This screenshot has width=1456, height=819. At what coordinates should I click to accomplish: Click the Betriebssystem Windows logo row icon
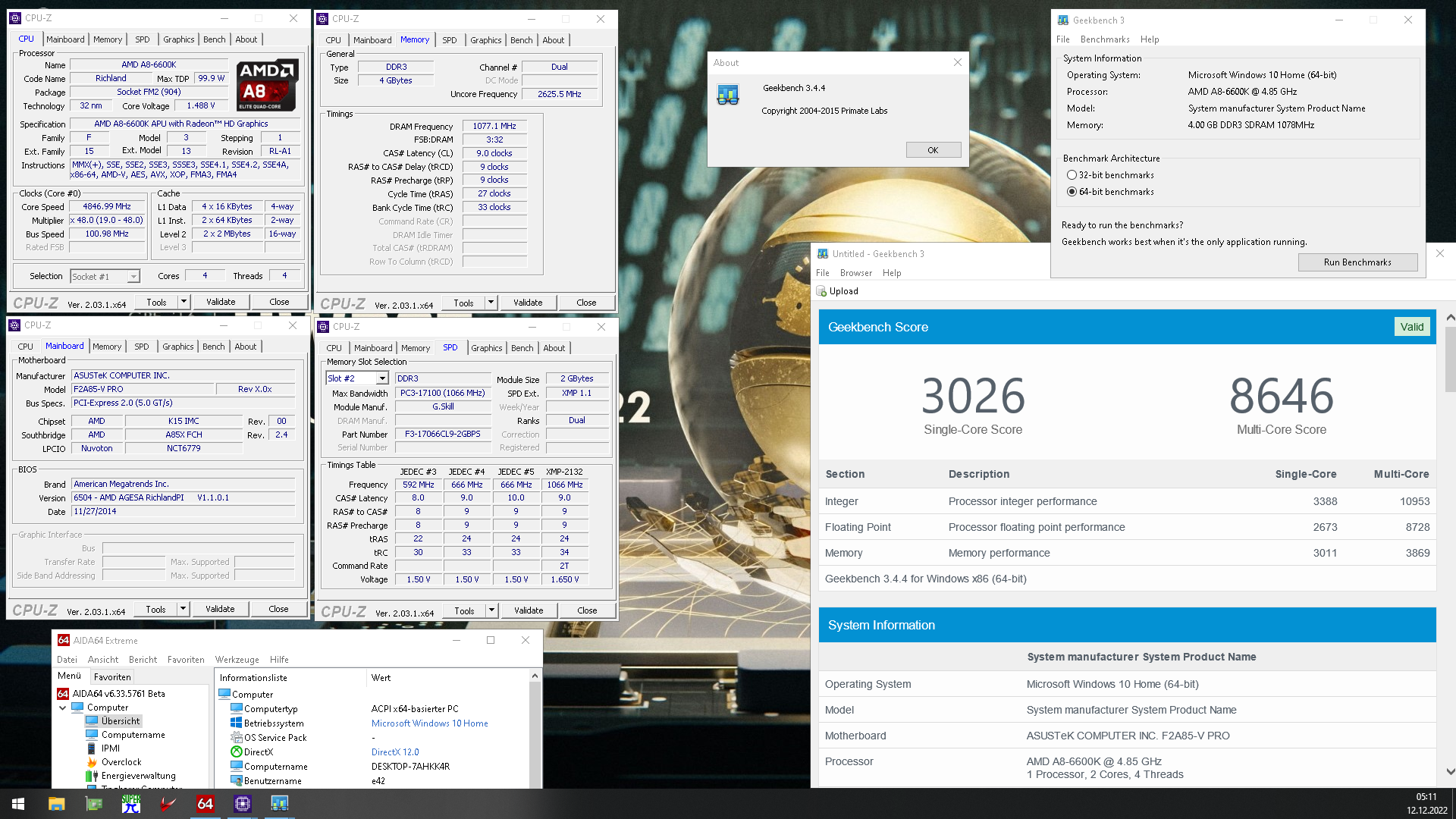[x=236, y=723]
